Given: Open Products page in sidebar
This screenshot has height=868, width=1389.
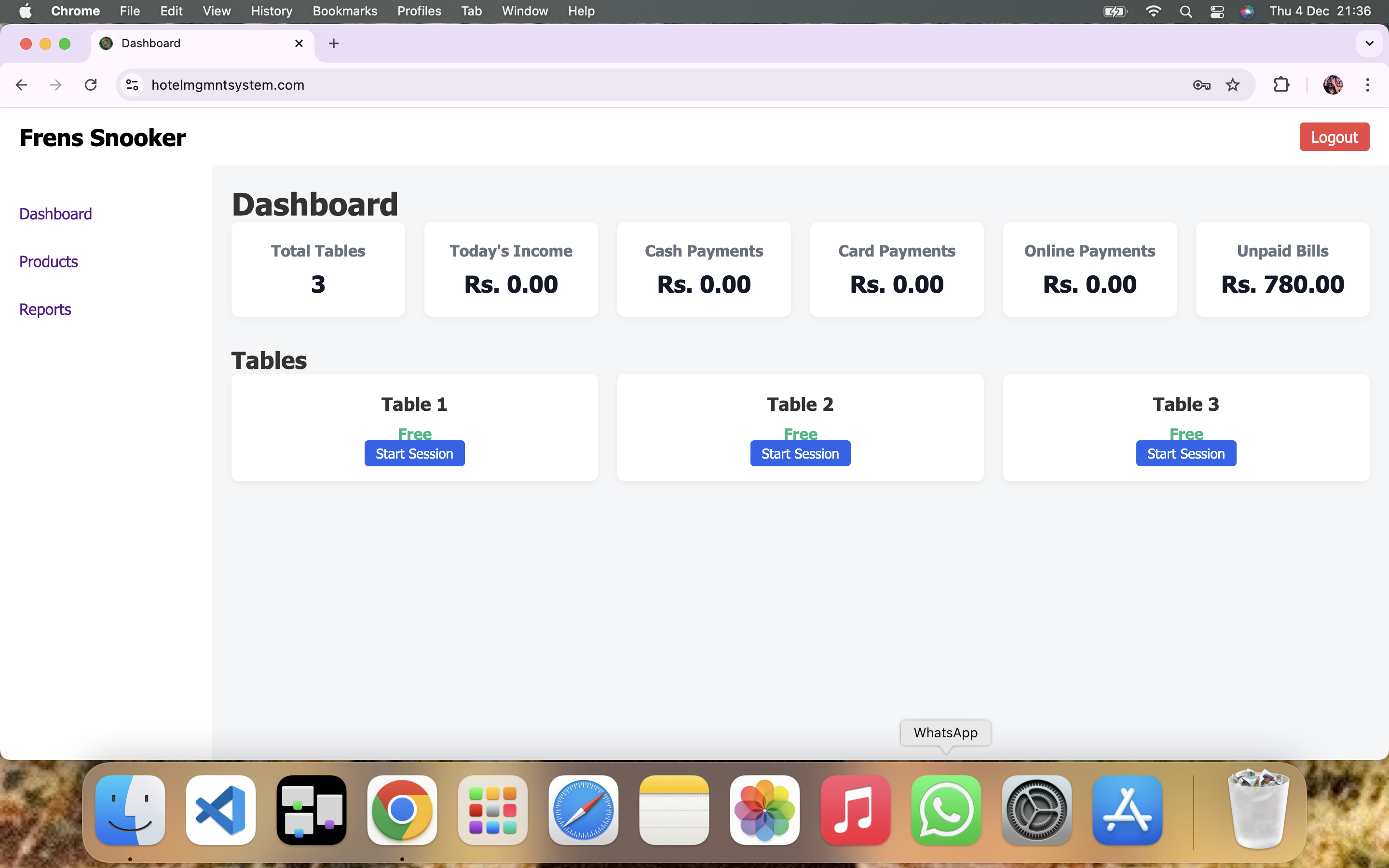Looking at the screenshot, I should [48, 262].
